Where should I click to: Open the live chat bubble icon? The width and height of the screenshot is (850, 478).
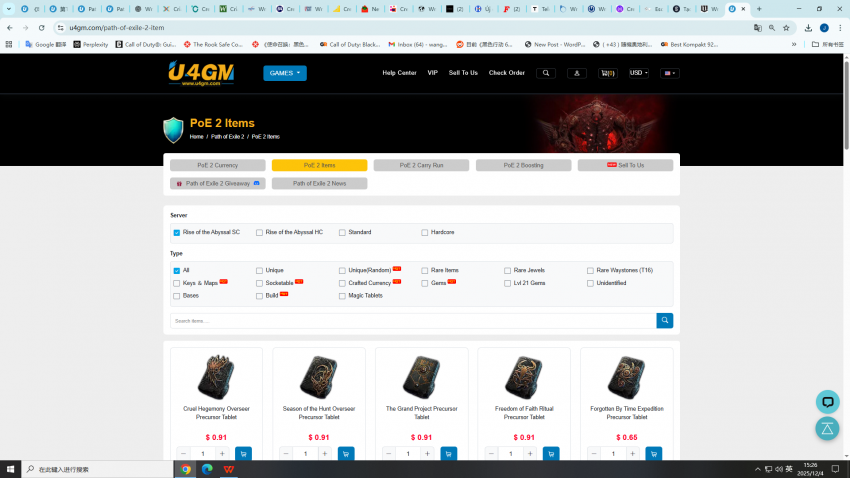tap(827, 402)
